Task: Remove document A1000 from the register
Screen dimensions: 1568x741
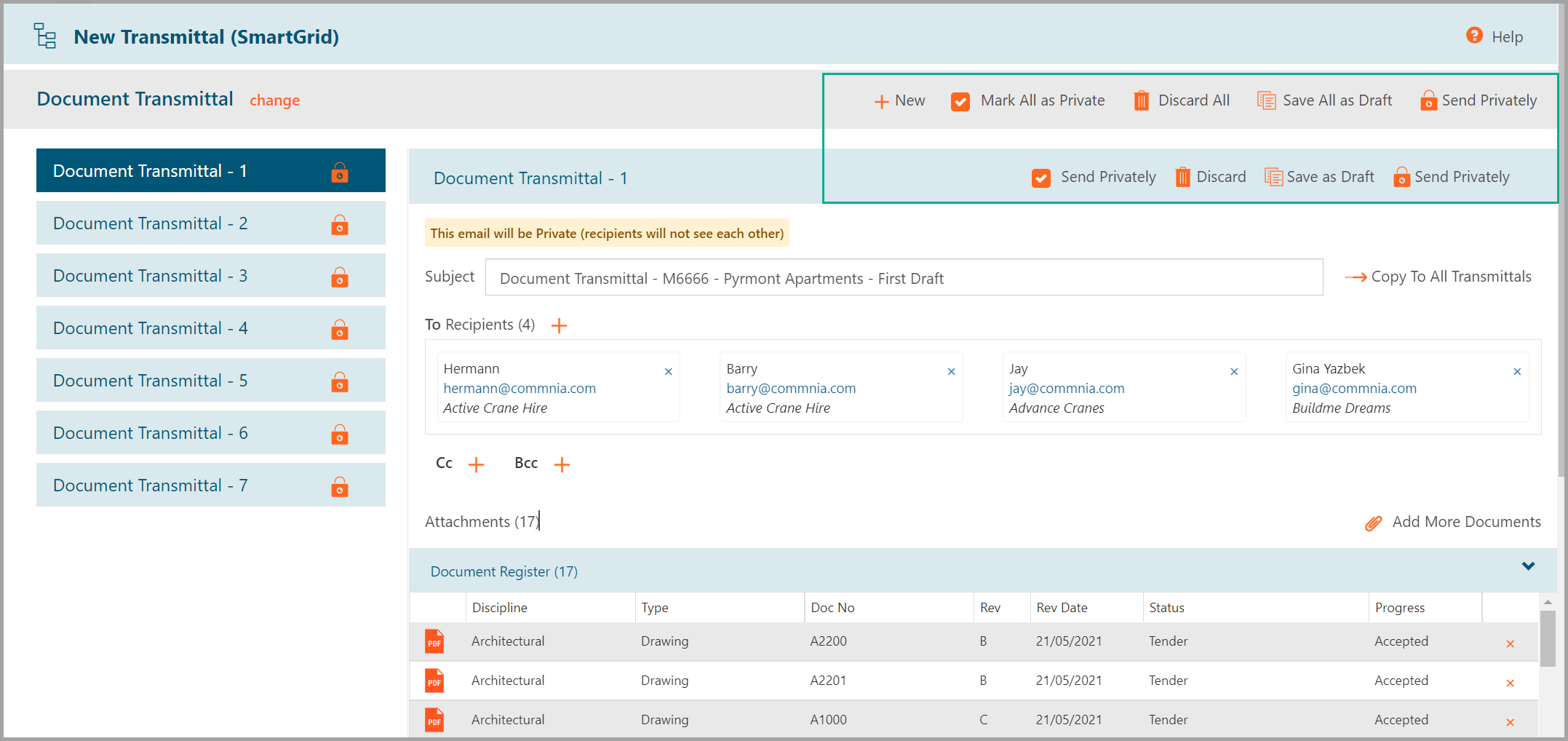Action: 1510,722
